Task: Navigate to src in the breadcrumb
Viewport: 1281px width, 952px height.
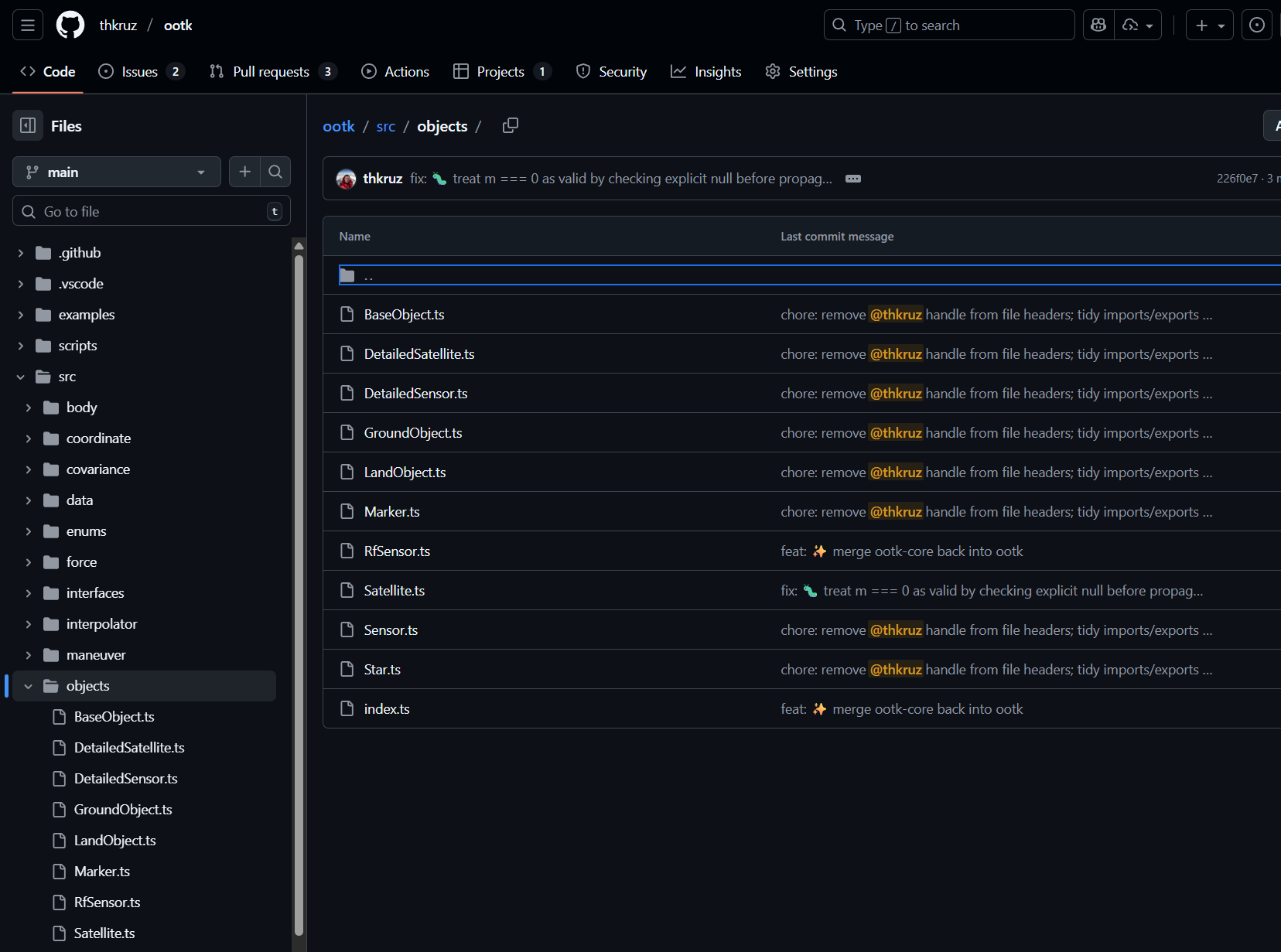Action: (x=385, y=126)
